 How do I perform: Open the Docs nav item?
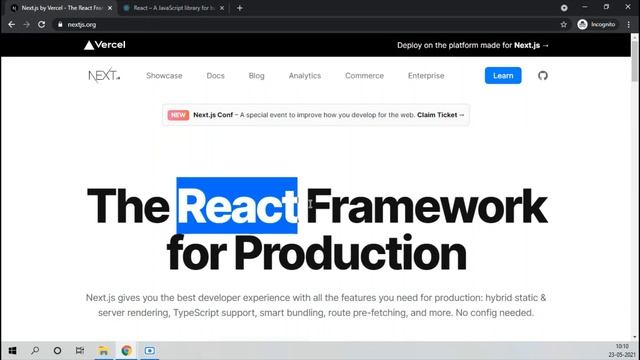click(x=216, y=76)
